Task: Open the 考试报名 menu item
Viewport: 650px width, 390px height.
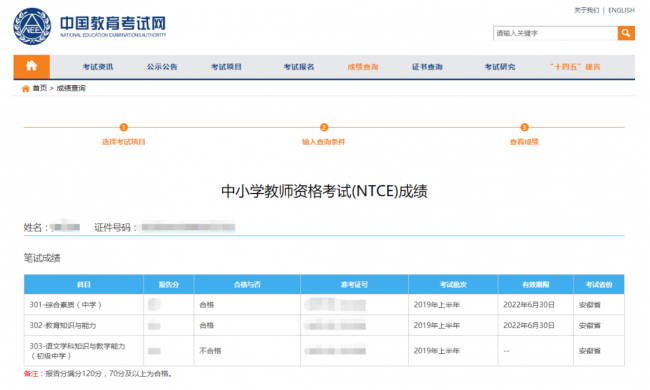Action: coord(299,67)
